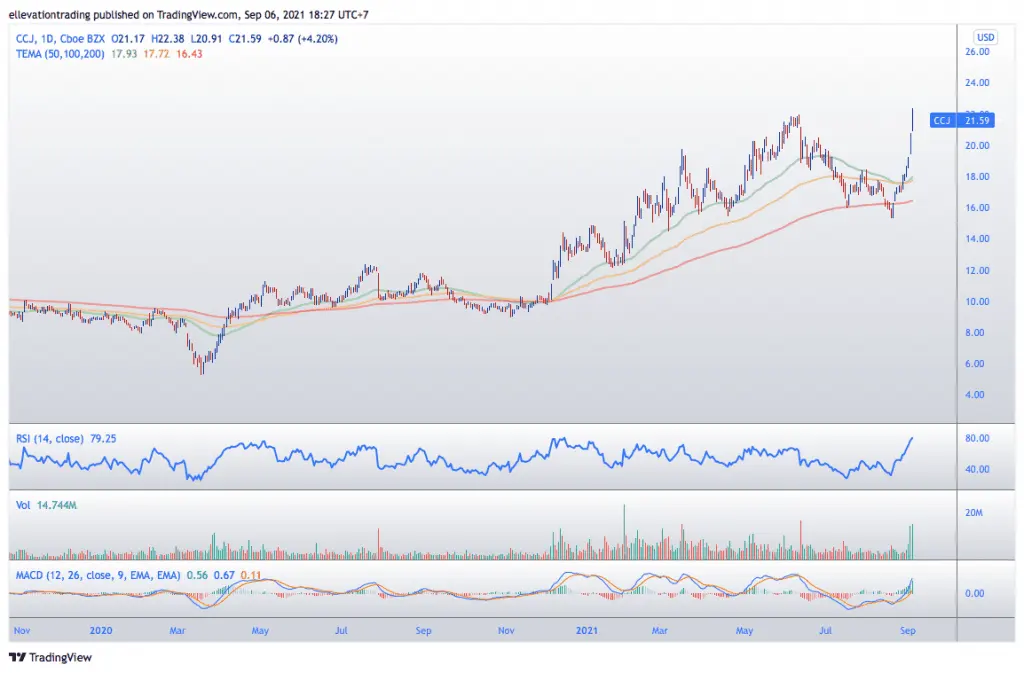Screen dimensions: 1024x673
Task: Click the 18.00 price axis label
Action: point(977,176)
